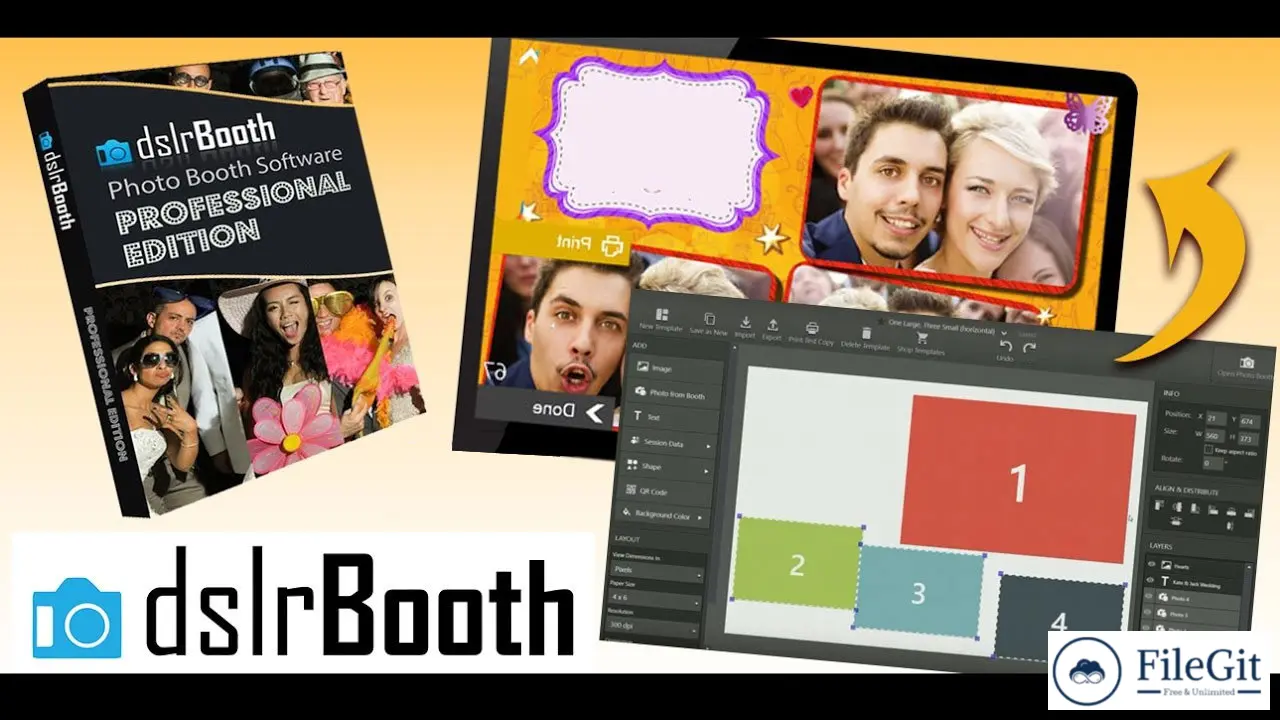Screen dimensions: 1280x720
Task: Click the Export toolbar icon
Action: (773, 325)
